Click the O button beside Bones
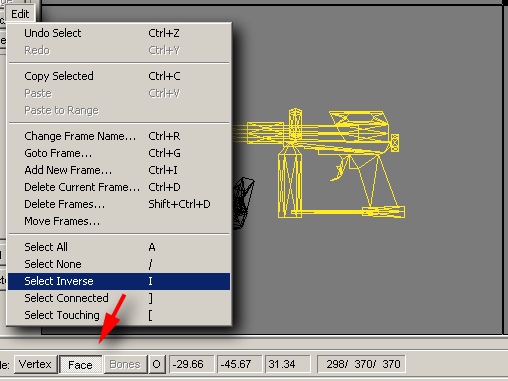The height and width of the screenshot is (381, 508). click(x=156, y=364)
